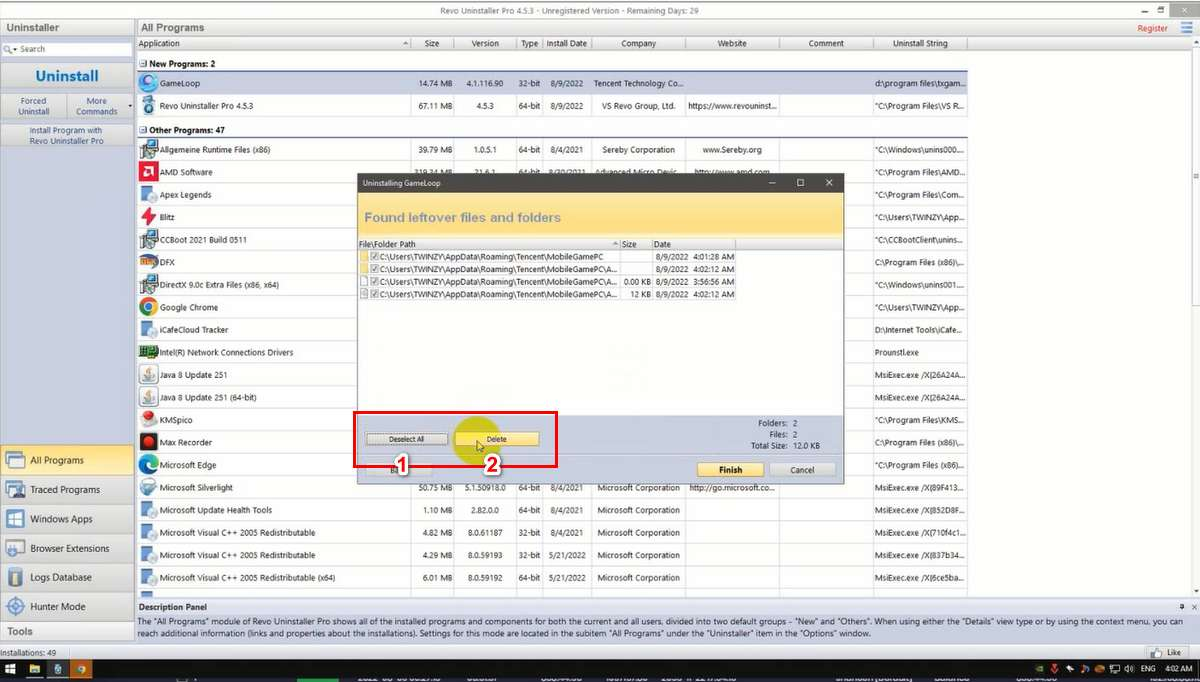
Task: Toggle the checkbox of the 12 KB leftover file
Action: click(375, 294)
